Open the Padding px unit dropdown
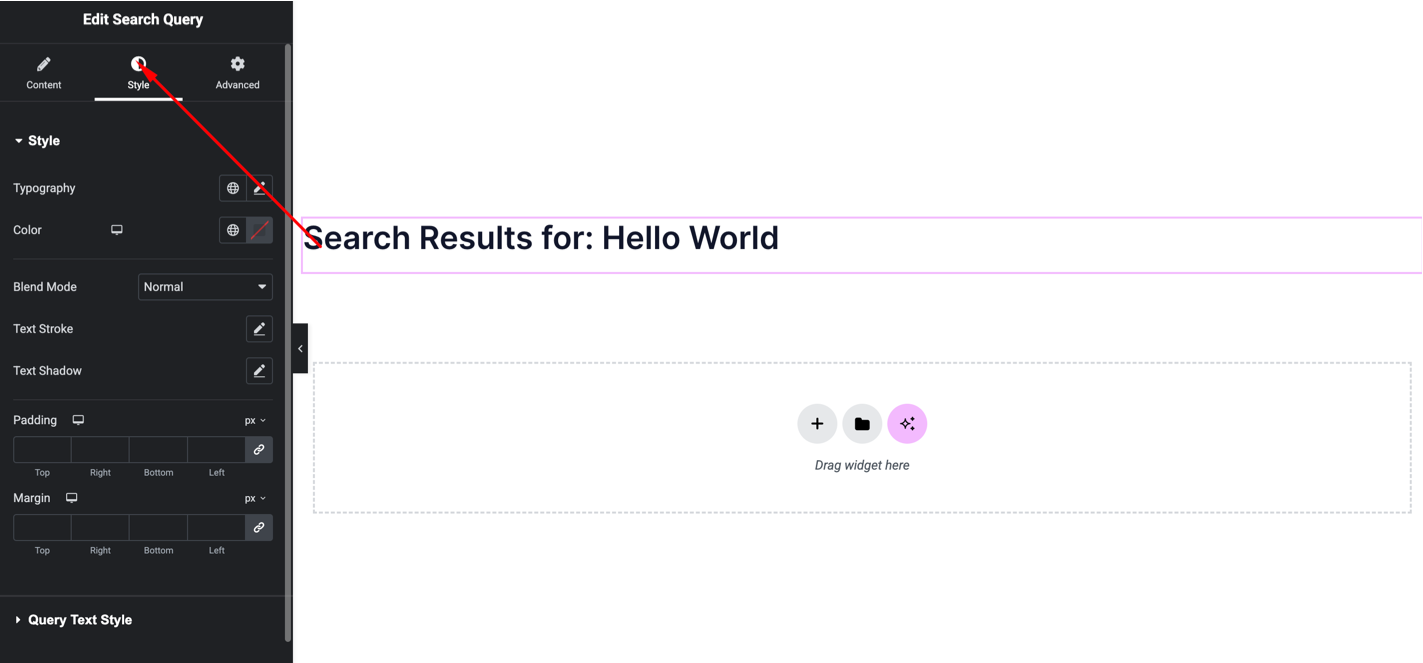Image resolution: width=1423 pixels, height=663 pixels. tap(255, 421)
